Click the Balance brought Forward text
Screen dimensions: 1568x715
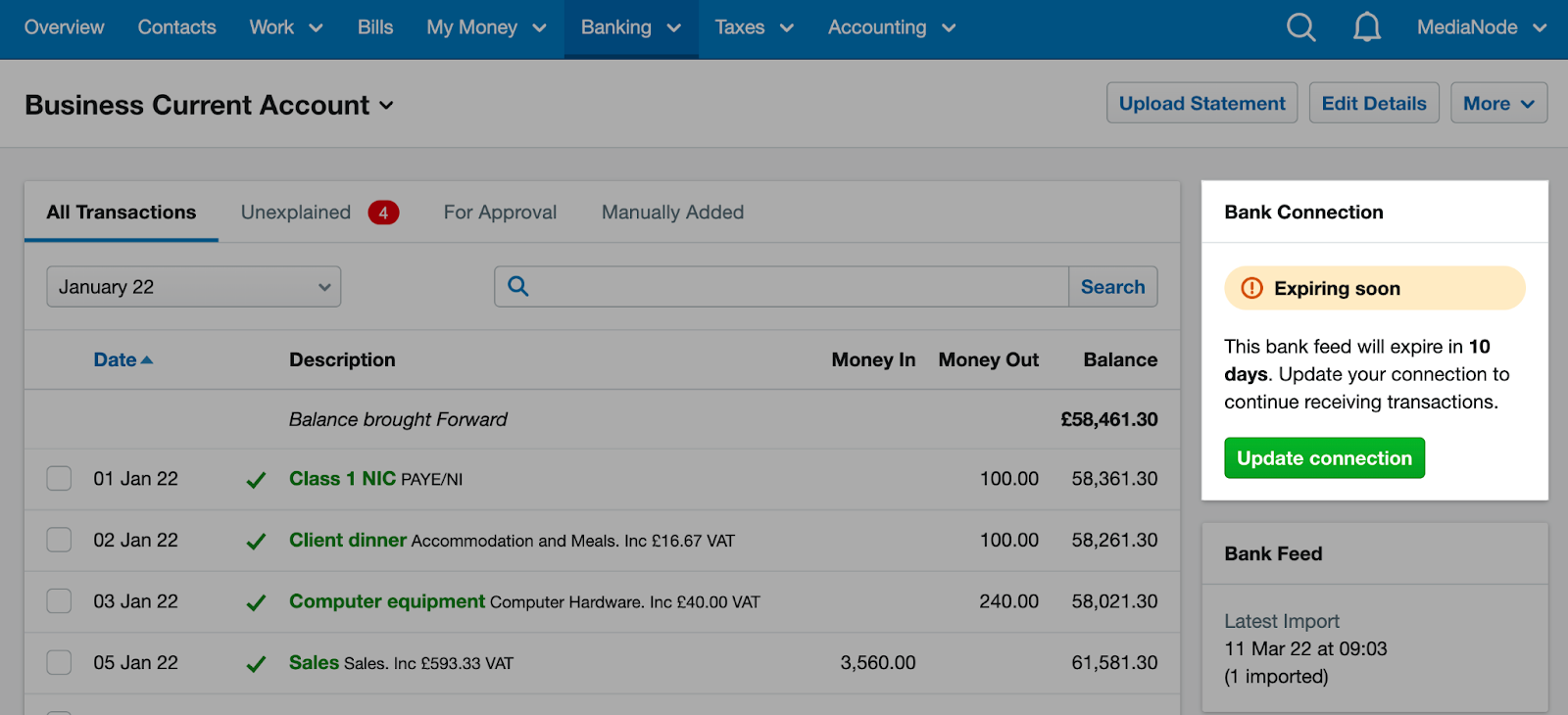coord(398,419)
